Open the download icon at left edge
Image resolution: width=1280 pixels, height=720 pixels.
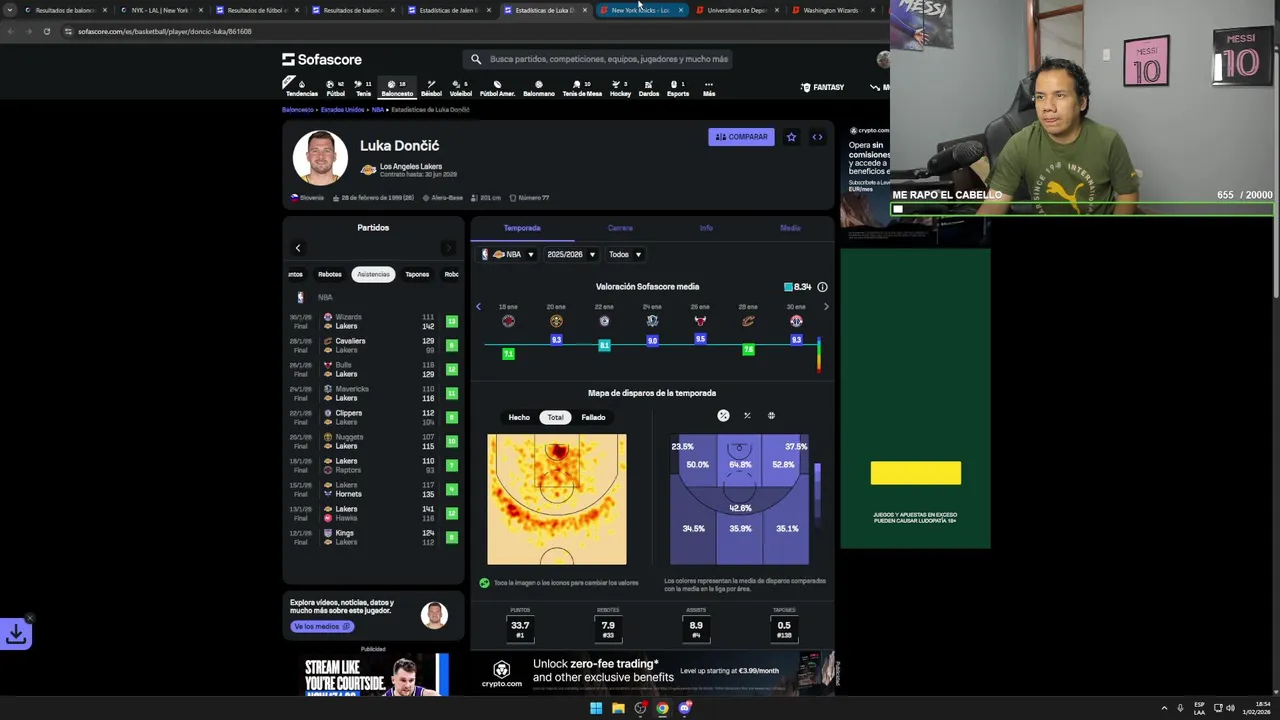point(16,634)
